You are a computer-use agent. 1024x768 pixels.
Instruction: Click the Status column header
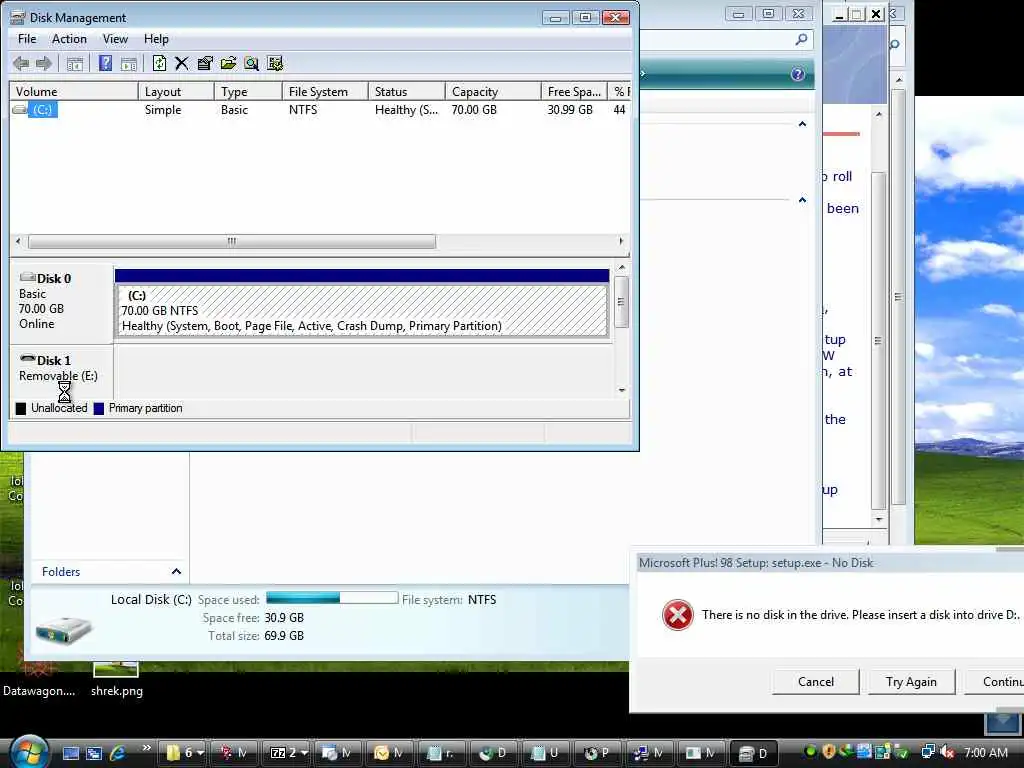[x=406, y=91]
